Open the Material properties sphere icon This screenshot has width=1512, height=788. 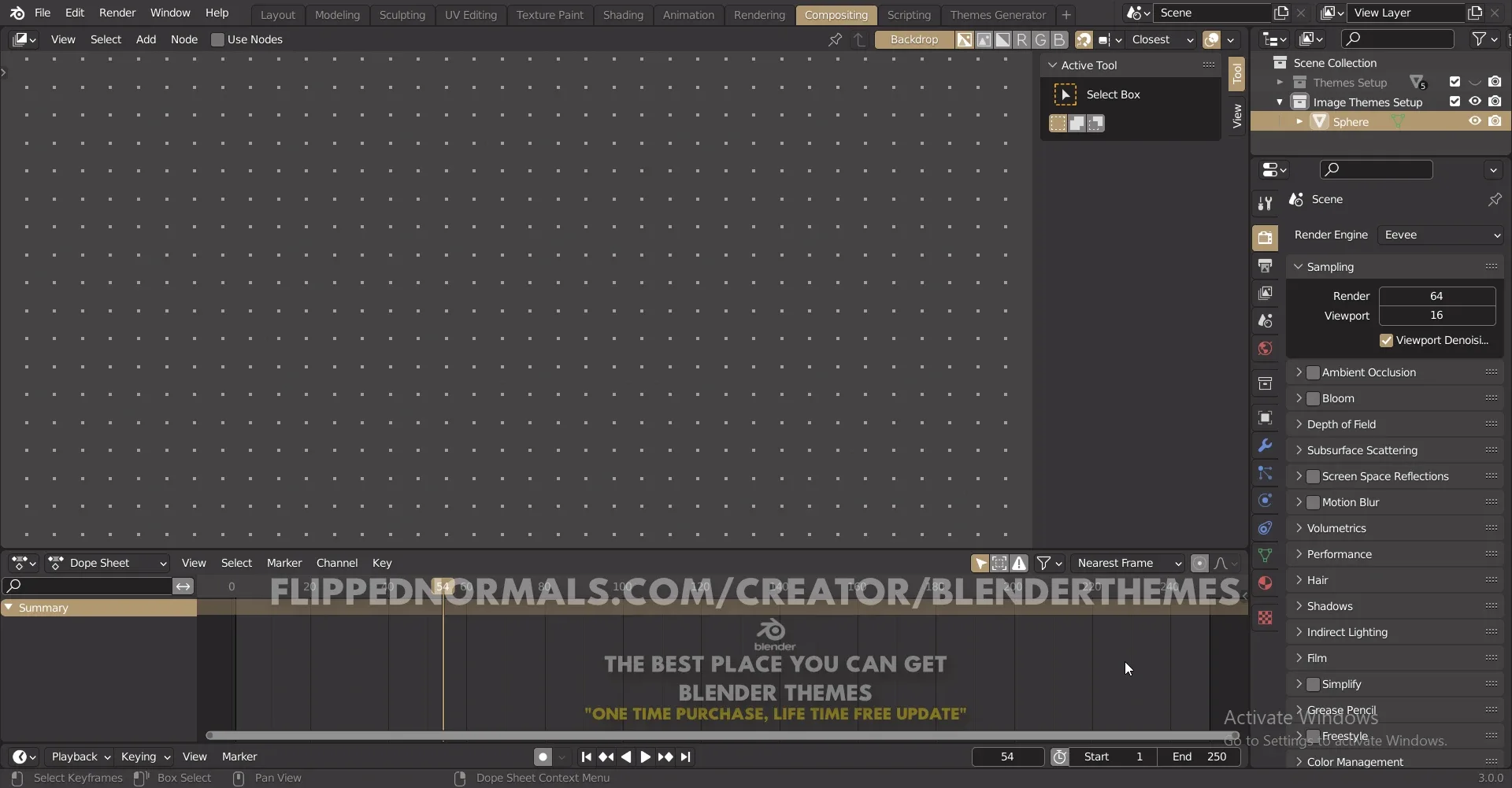(x=1265, y=583)
